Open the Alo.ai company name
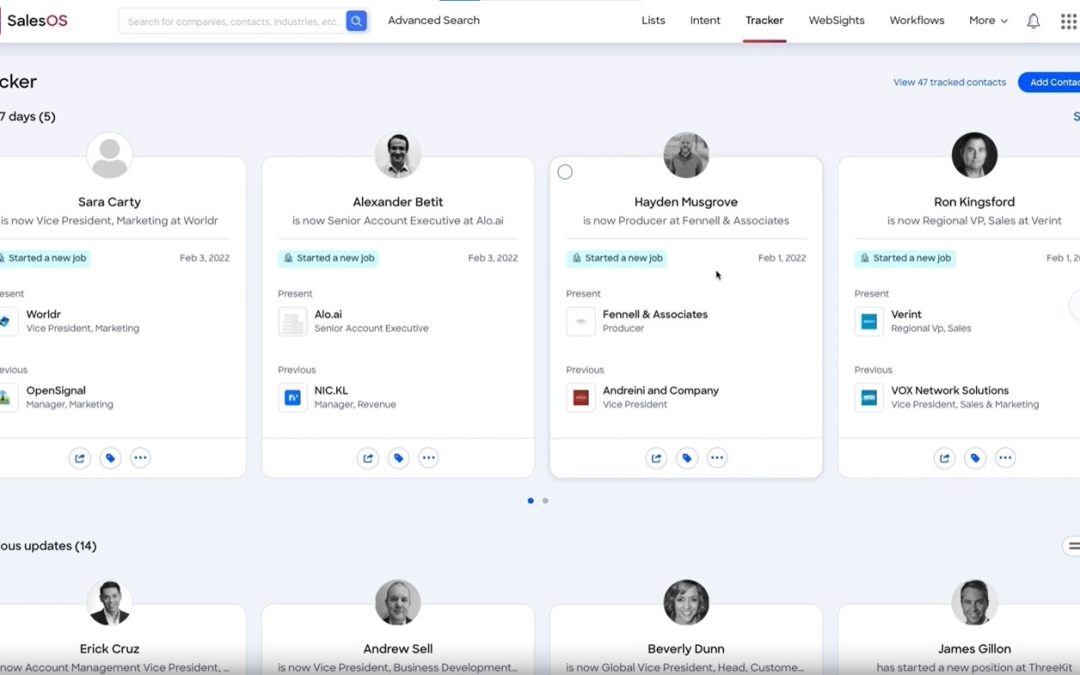The width and height of the screenshot is (1080, 675). tap(328, 314)
